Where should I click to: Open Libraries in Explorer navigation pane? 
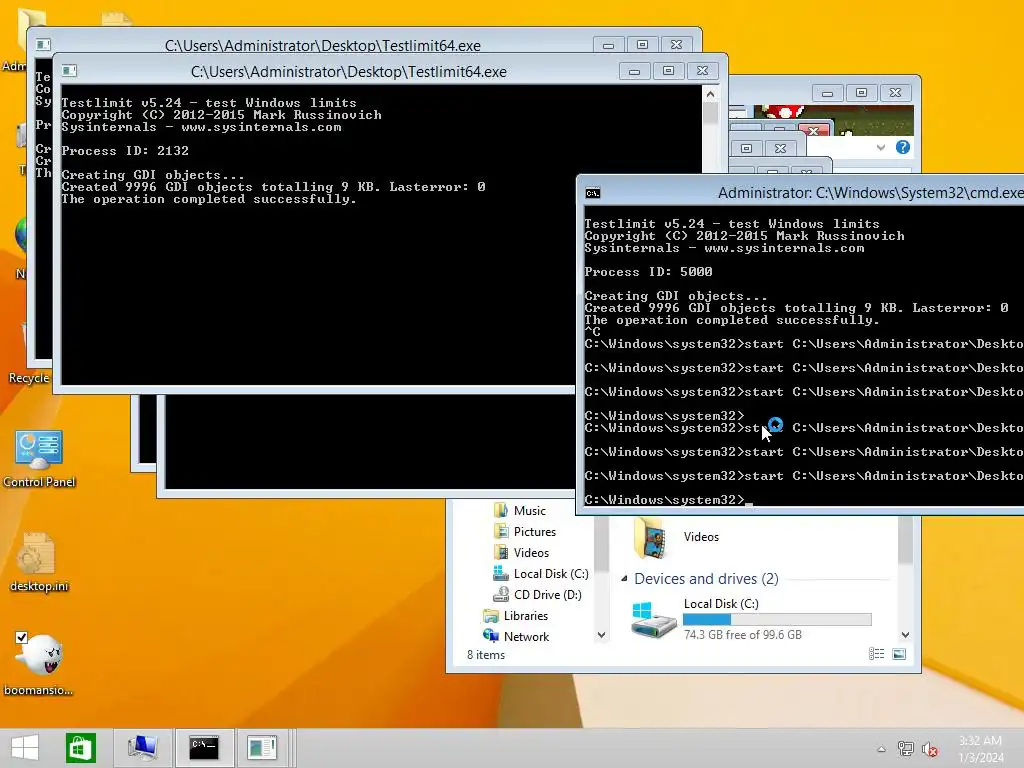[515, 615]
